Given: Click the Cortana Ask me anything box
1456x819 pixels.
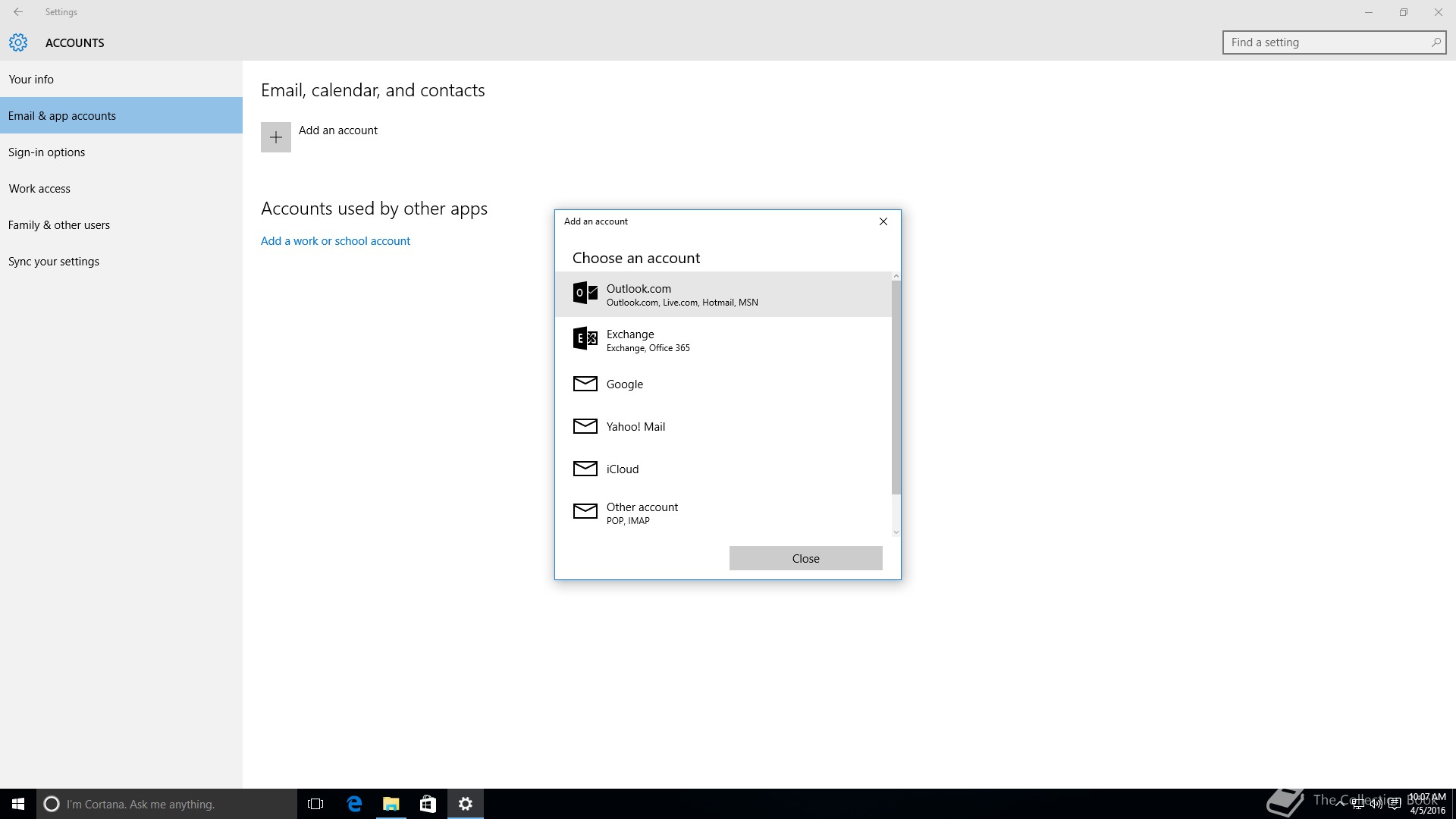Looking at the screenshot, I should [x=167, y=804].
